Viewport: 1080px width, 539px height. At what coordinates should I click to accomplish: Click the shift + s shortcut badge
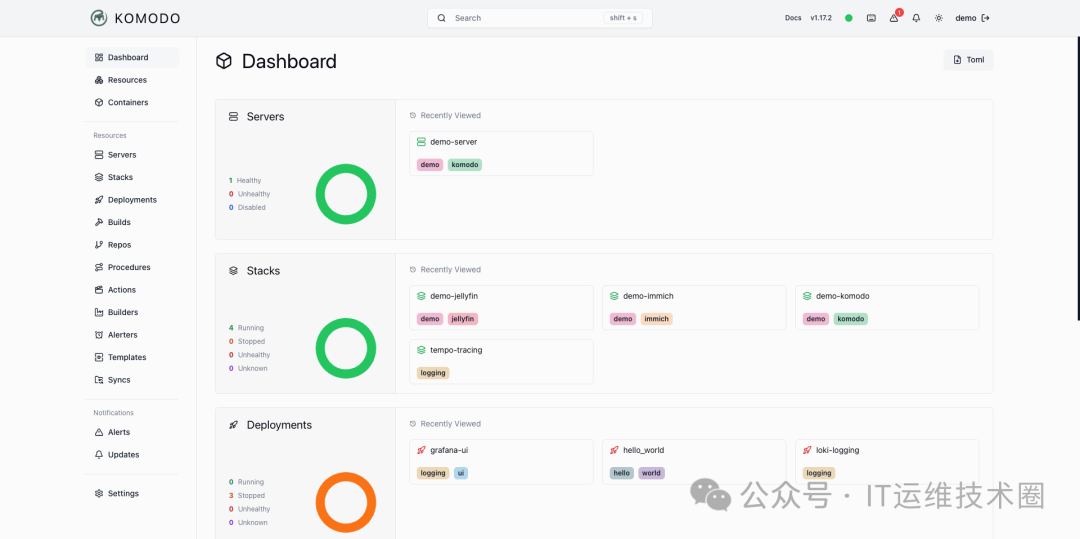(x=623, y=18)
